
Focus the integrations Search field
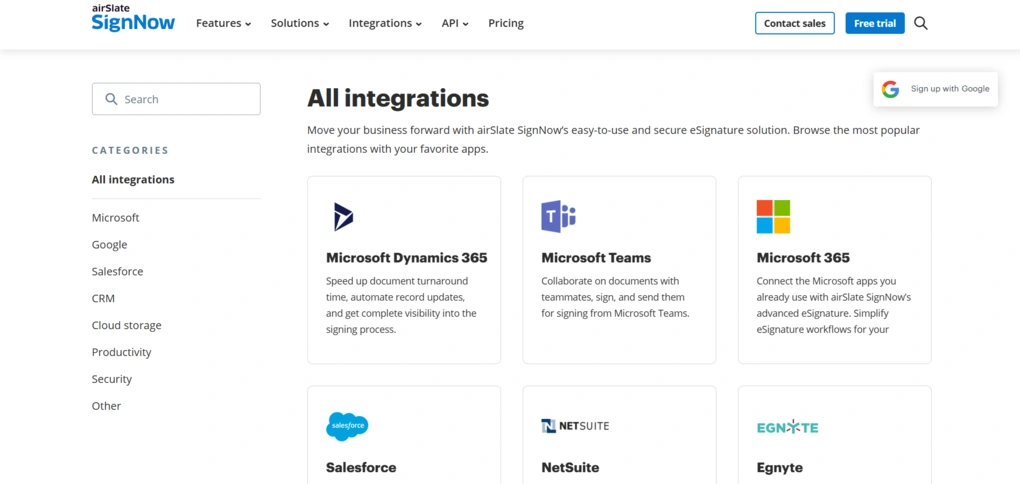pos(176,99)
